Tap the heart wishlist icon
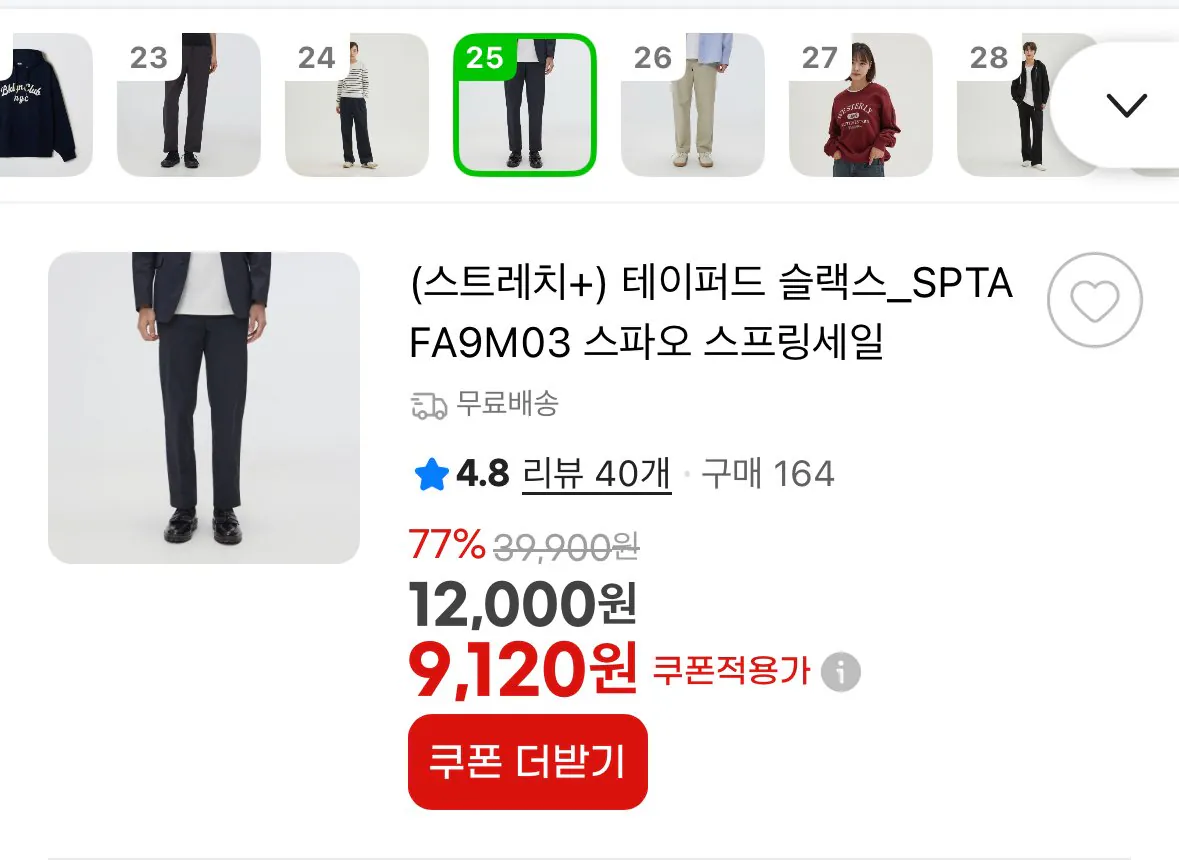The height and width of the screenshot is (860, 1179). [x=1095, y=300]
